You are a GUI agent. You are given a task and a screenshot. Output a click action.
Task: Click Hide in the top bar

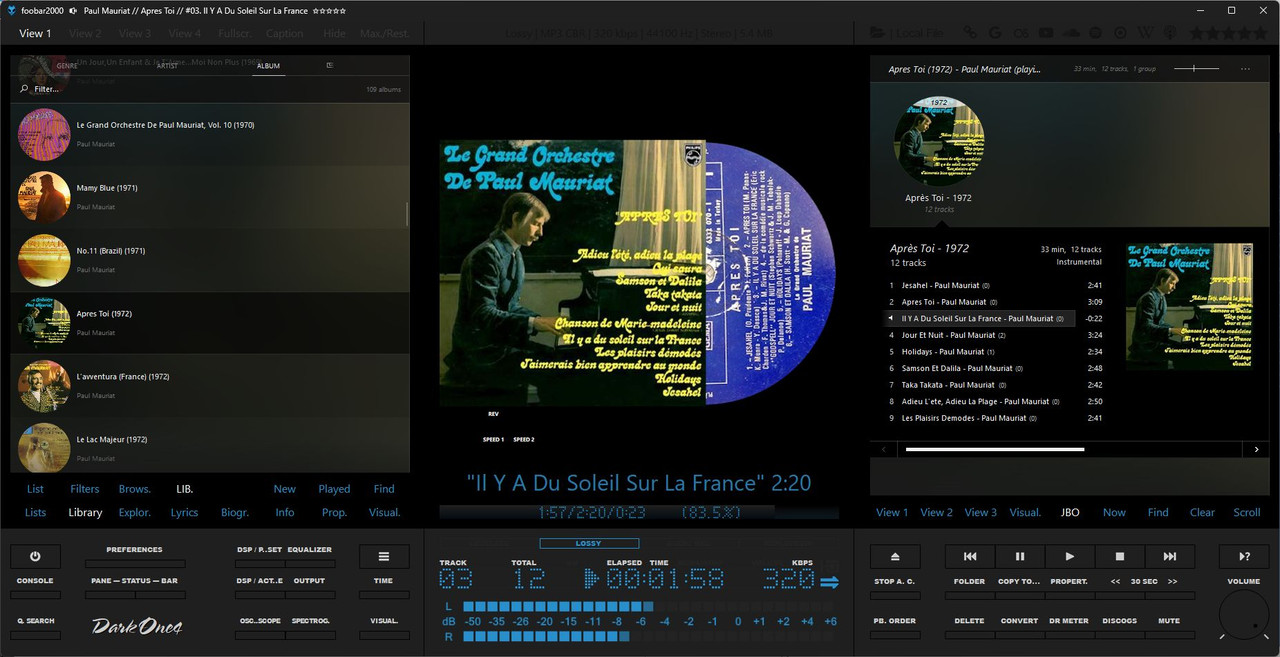point(334,33)
